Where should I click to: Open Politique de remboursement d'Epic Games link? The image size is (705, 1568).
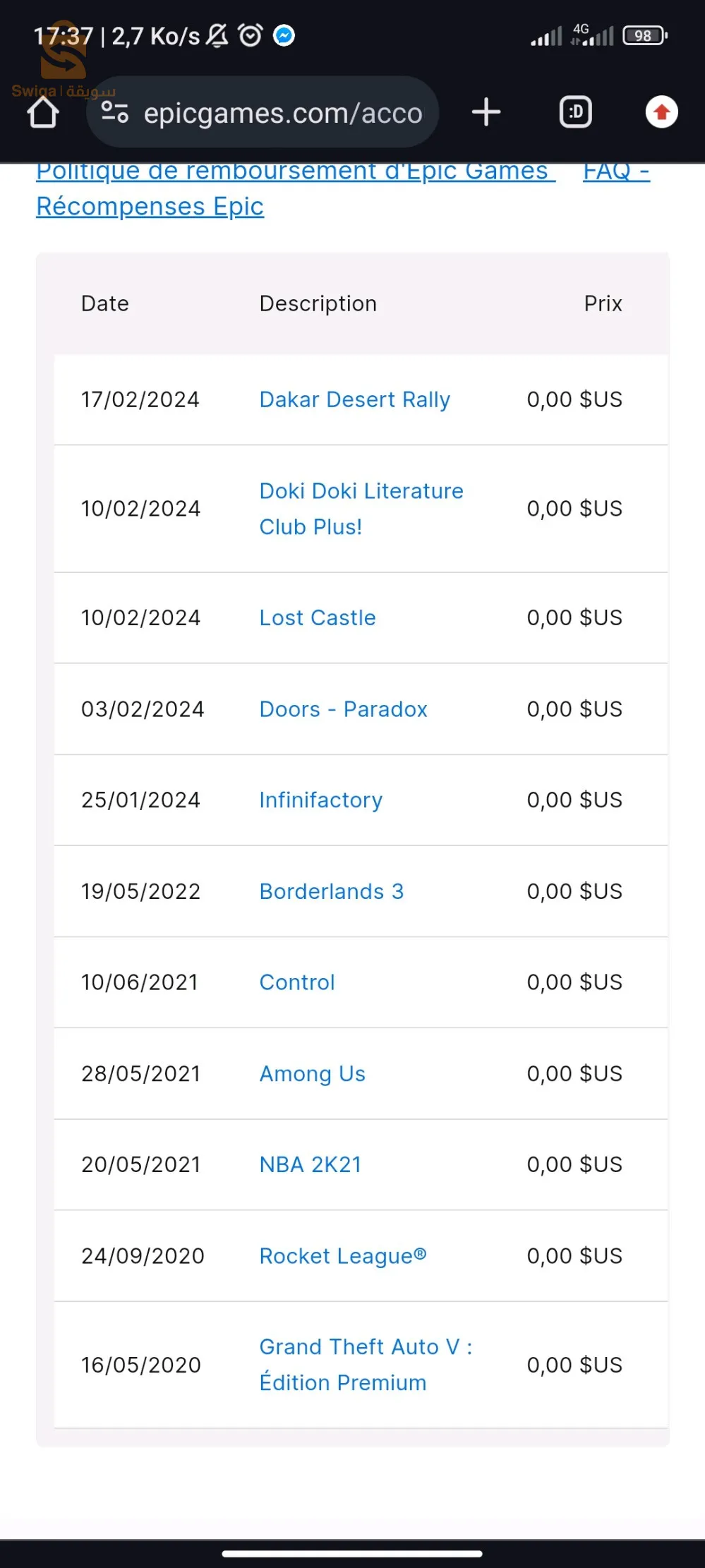click(x=295, y=172)
